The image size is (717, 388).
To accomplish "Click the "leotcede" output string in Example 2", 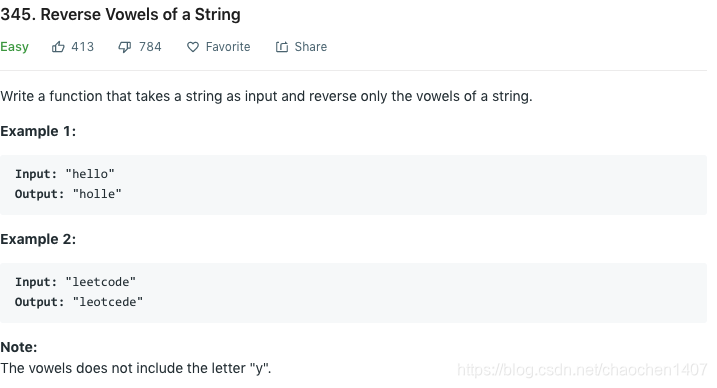I will click(x=108, y=302).
